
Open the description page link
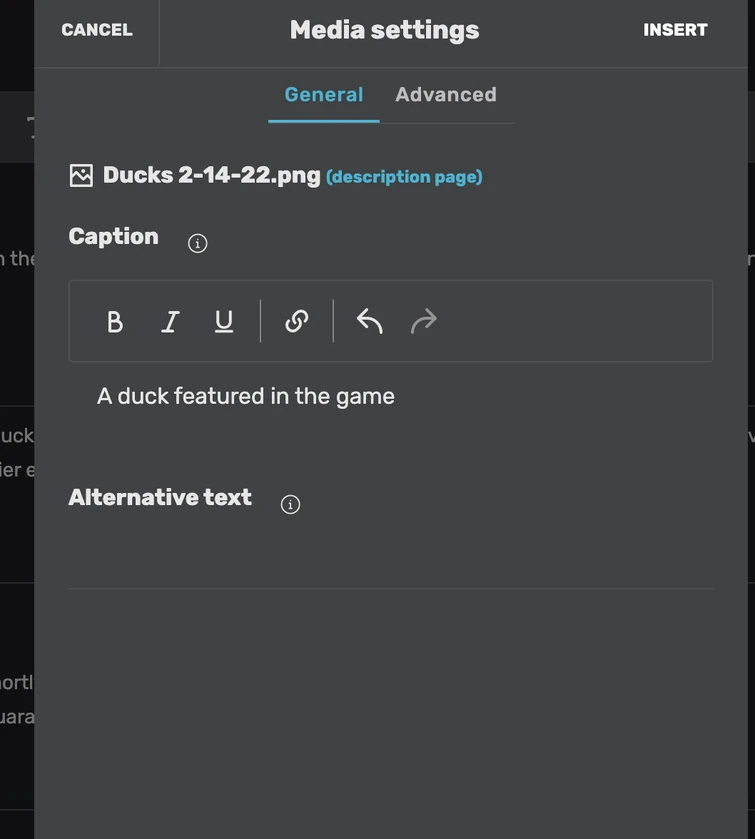[x=404, y=177]
